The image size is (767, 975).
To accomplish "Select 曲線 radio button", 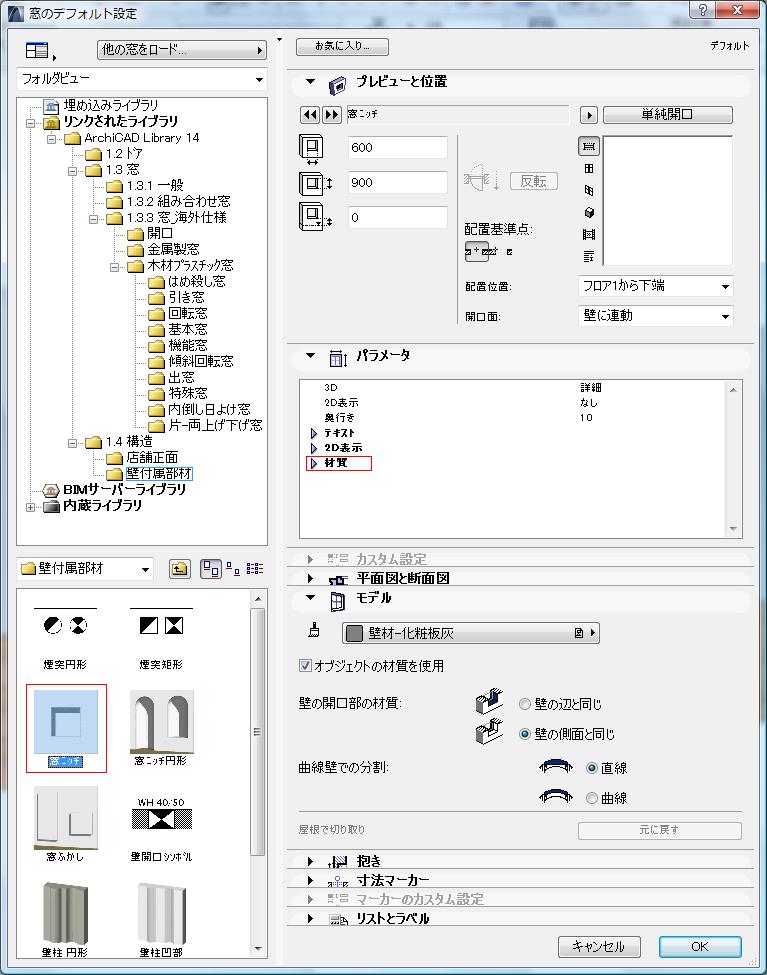I will [592, 798].
